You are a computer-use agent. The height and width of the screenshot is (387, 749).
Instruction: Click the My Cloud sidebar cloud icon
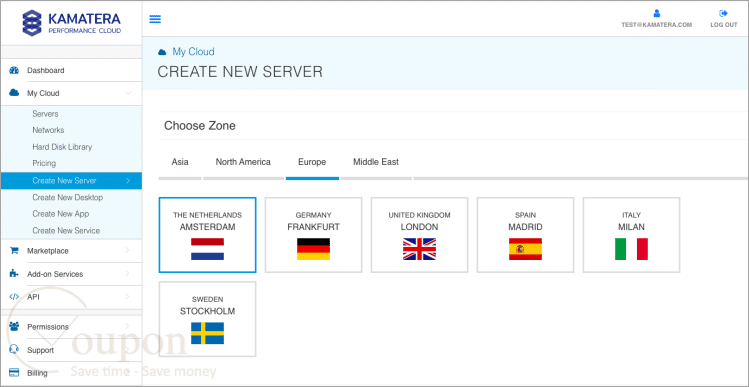point(14,93)
